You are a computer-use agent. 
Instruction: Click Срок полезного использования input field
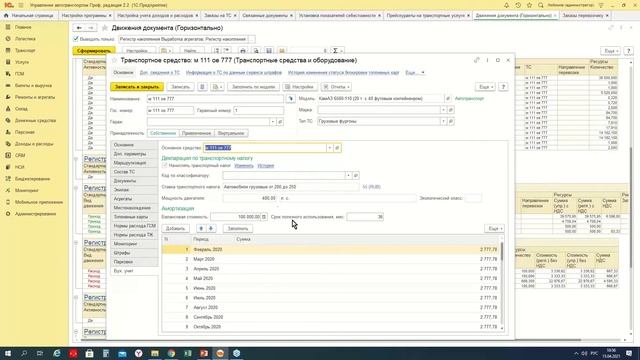point(365,217)
